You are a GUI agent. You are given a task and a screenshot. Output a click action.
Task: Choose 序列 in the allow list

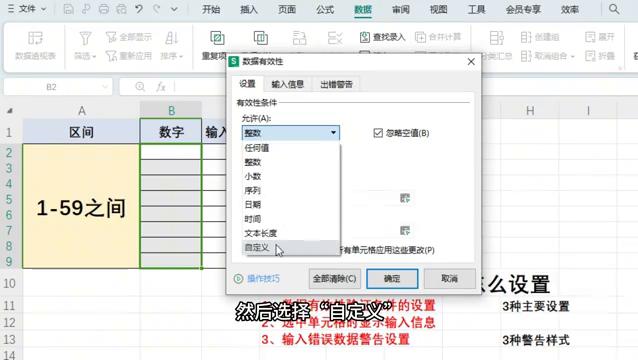click(291, 191)
